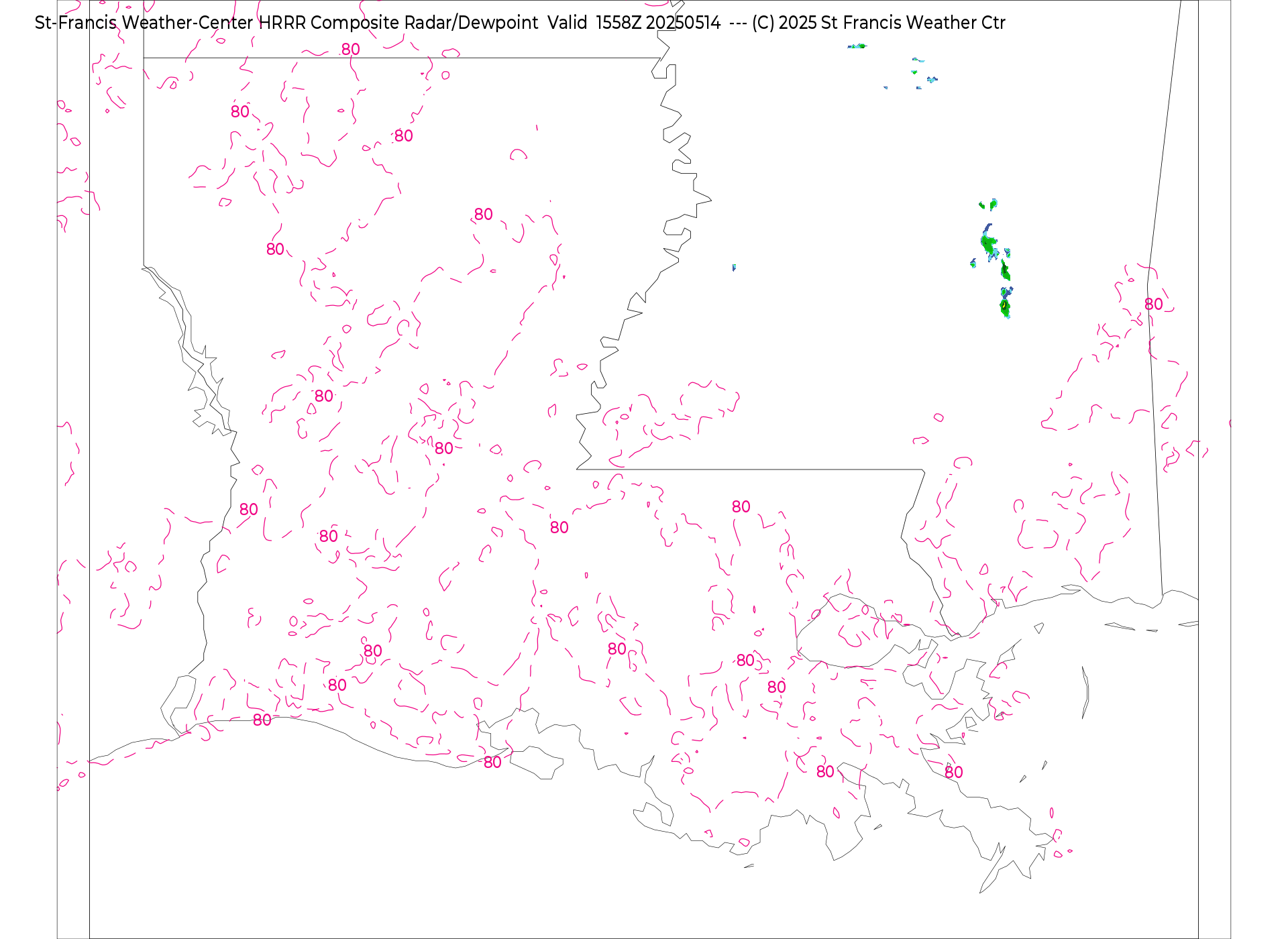Click the lone 80 dewpoint label near the Alabama border

click(1153, 305)
